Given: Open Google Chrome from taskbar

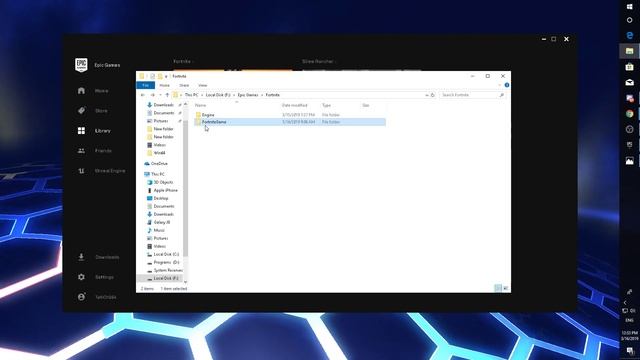Looking at the screenshot, I should (629, 114).
